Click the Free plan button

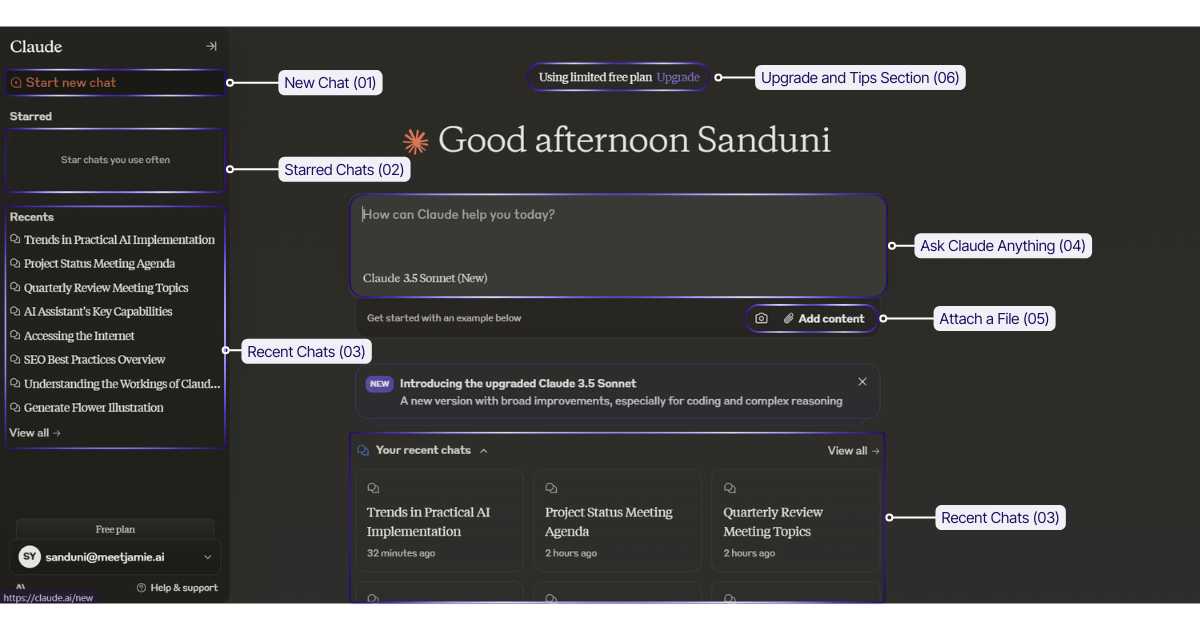coord(115,529)
